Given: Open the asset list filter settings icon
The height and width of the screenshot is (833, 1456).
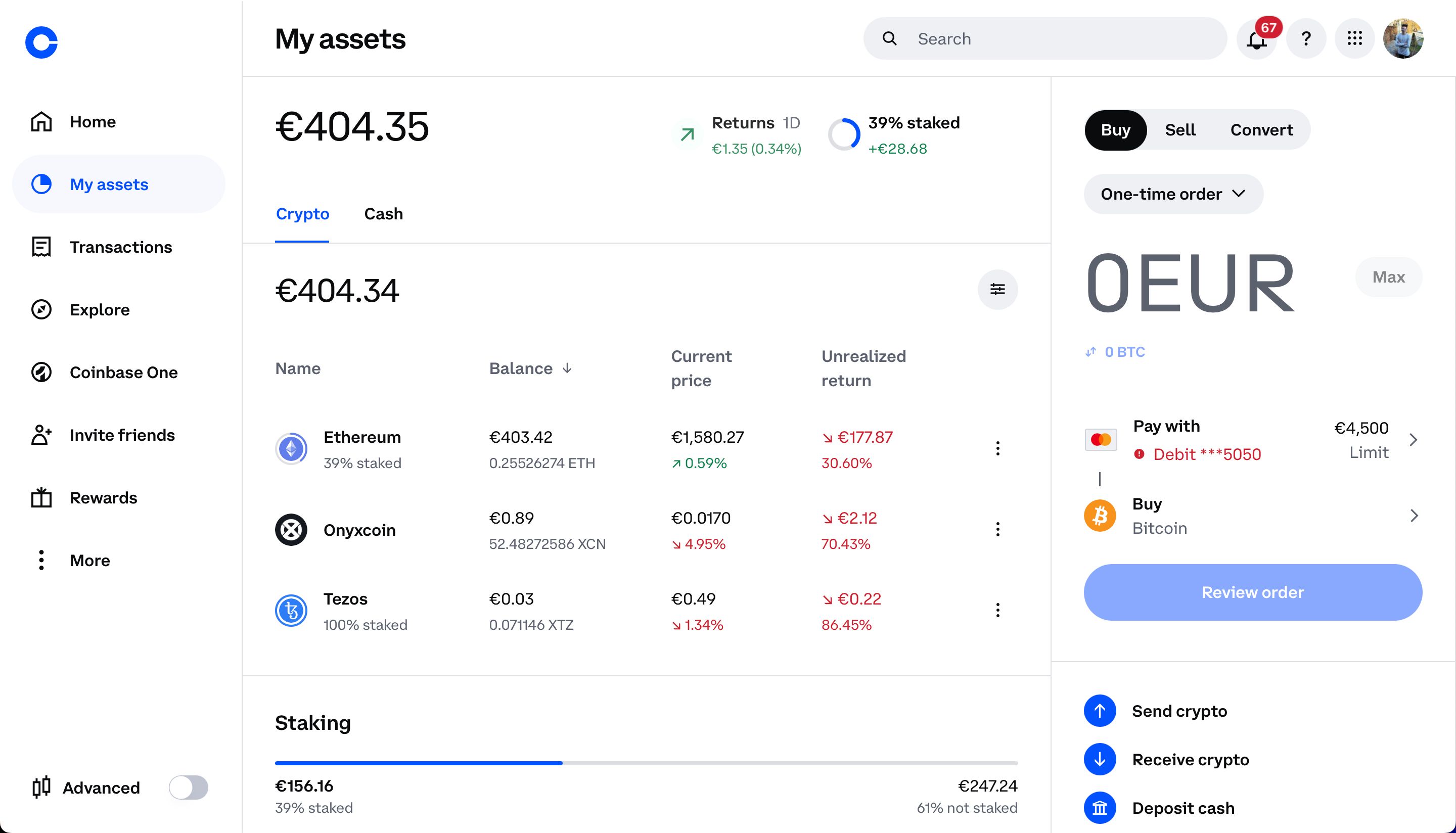Looking at the screenshot, I should coord(997,290).
